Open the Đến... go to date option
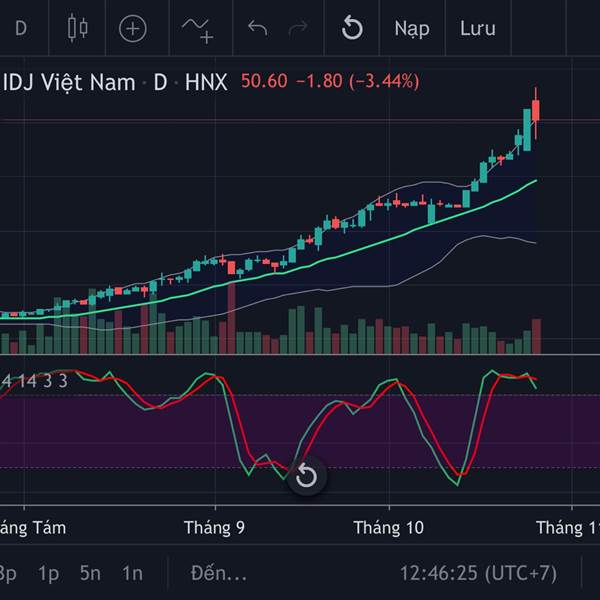Screen dimensions: 600x600 pyautogui.click(x=219, y=573)
